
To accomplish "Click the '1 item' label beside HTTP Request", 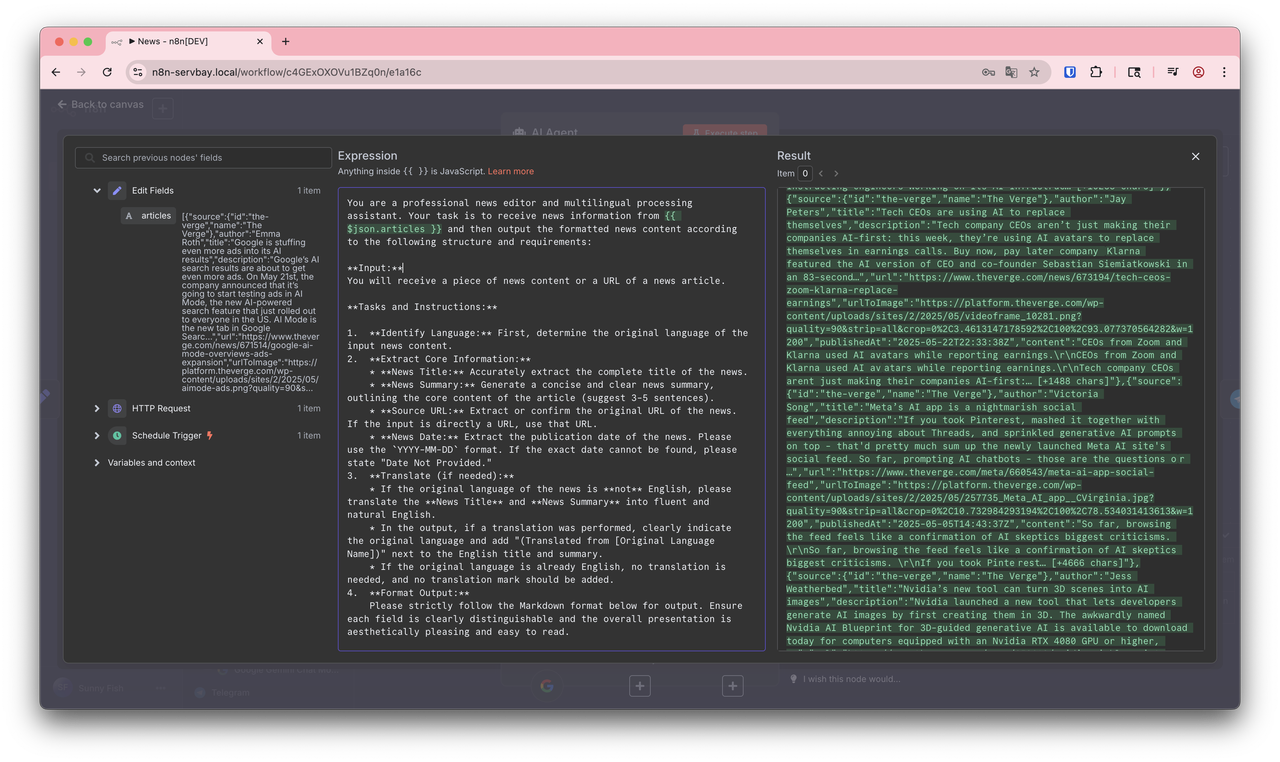I will [309, 408].
